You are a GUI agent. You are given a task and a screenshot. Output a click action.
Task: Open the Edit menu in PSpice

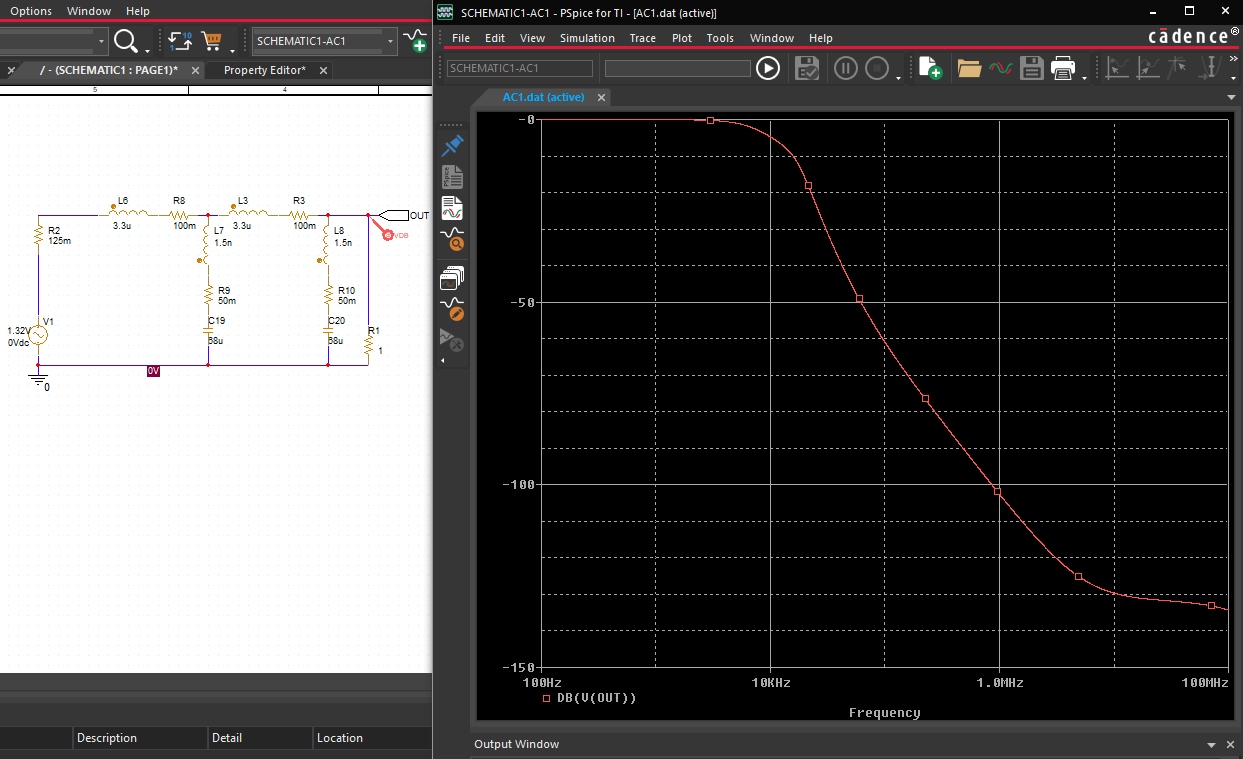pyautogui.click(x=495, y=38)
